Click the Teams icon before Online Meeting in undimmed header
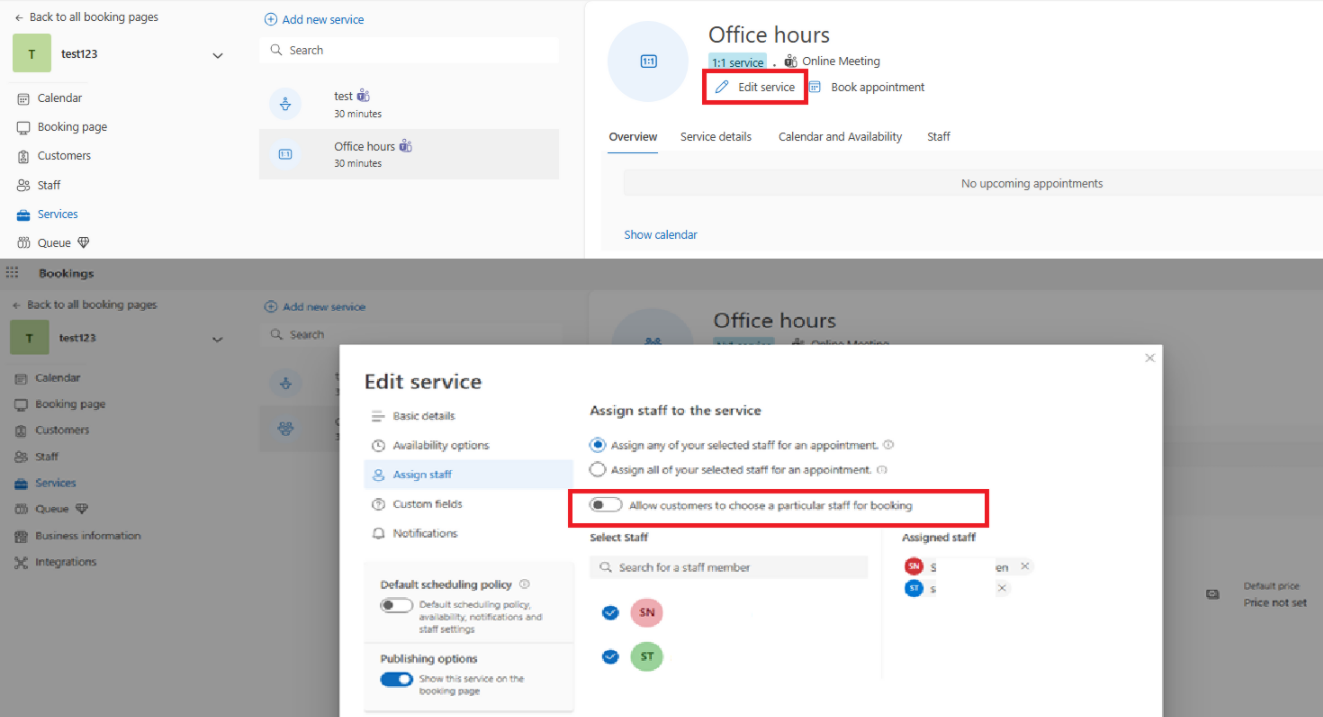 click(791, 61)
